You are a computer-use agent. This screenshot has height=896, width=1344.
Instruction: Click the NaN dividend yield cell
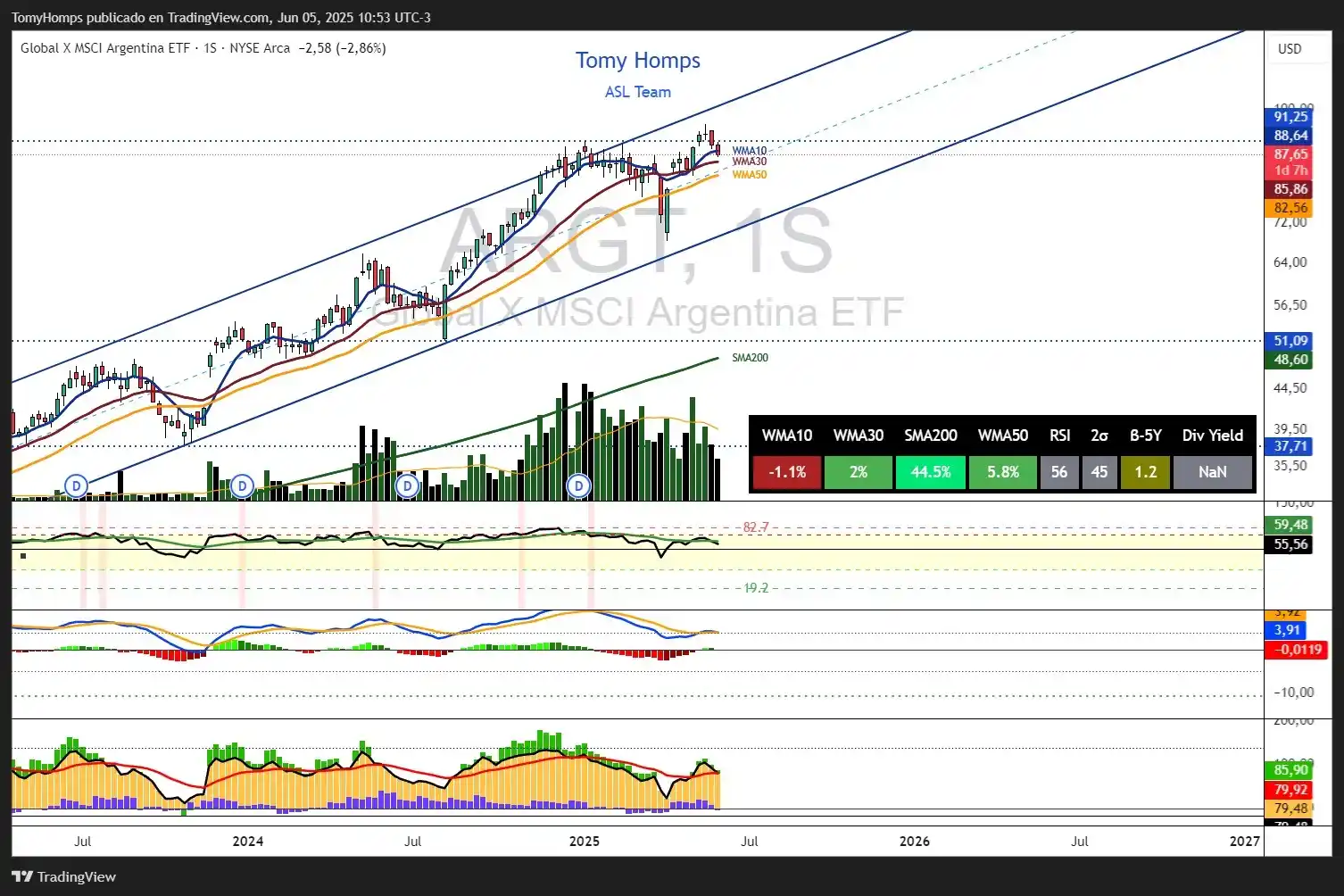coord(1213,472)
